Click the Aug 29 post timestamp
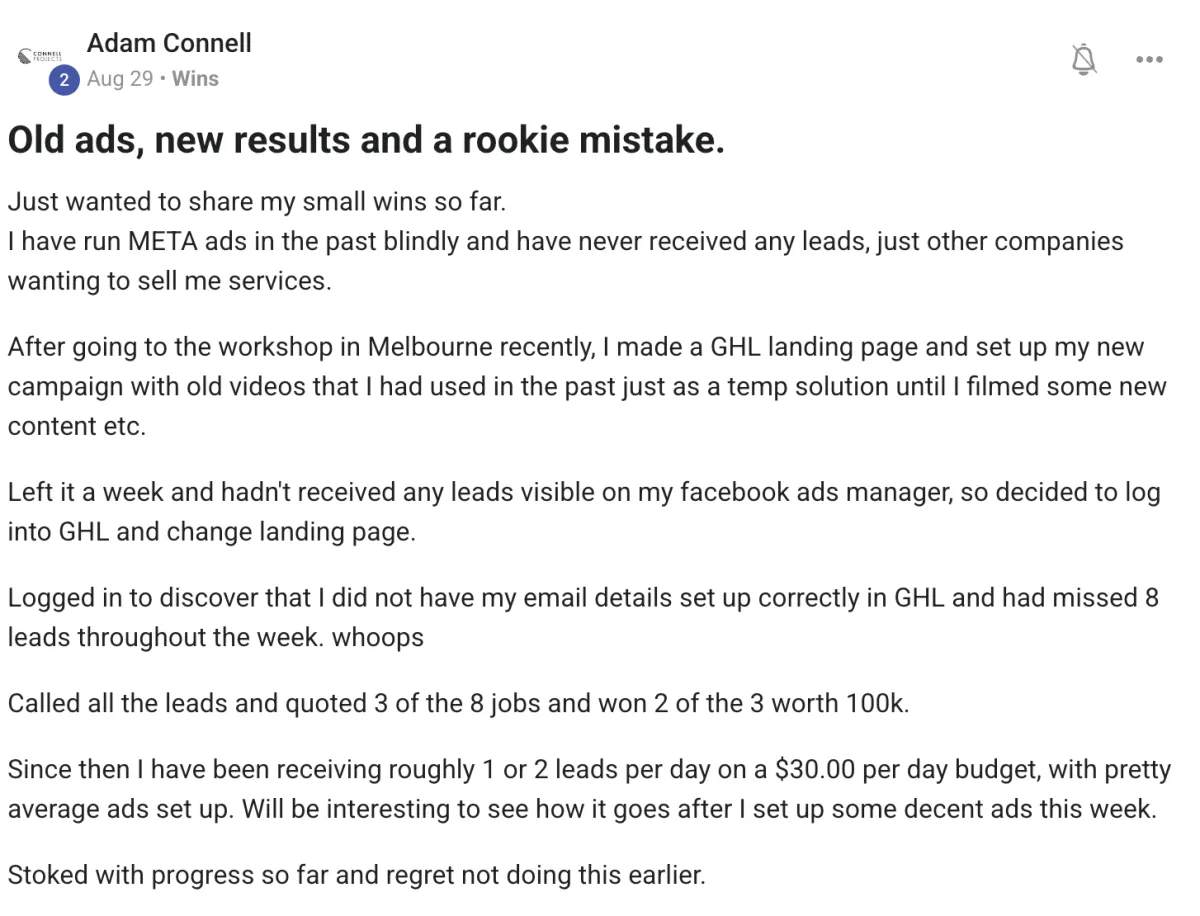Viewport: 1200px width, 916px height. point(120,79)
